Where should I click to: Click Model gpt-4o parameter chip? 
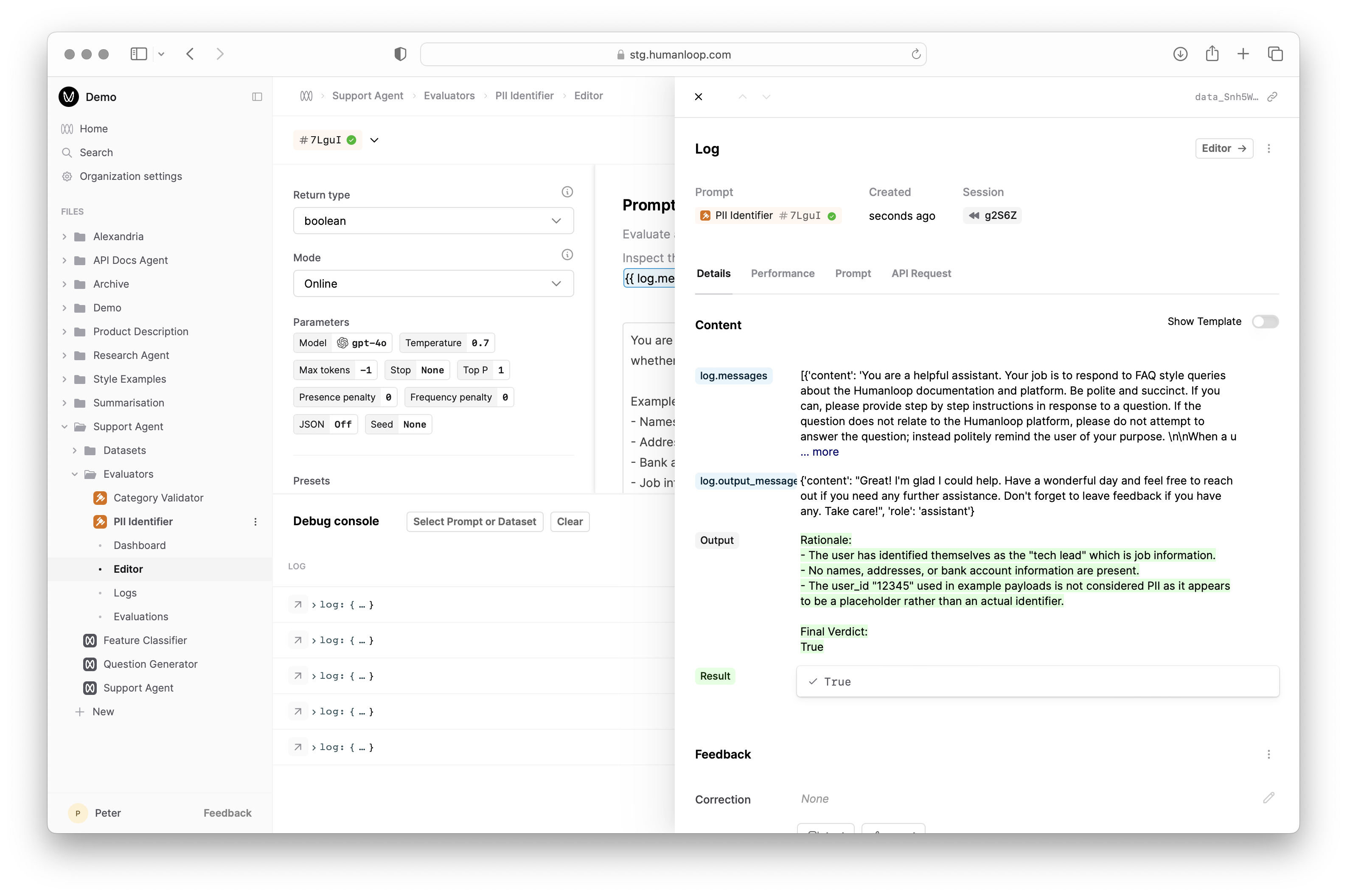coord(343,343)
